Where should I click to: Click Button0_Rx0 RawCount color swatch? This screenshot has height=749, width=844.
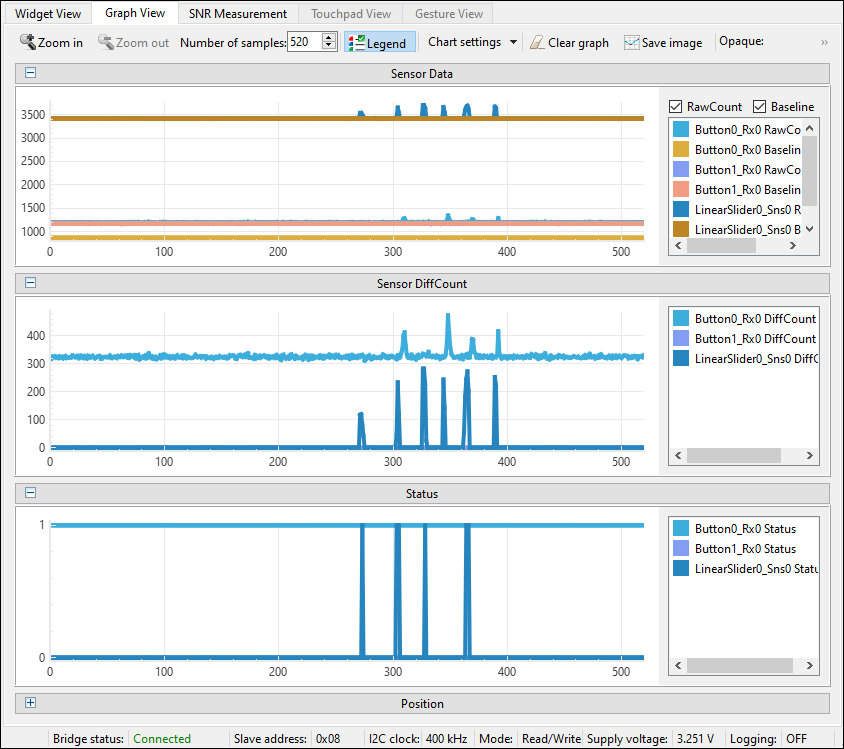tap(681, 129)
